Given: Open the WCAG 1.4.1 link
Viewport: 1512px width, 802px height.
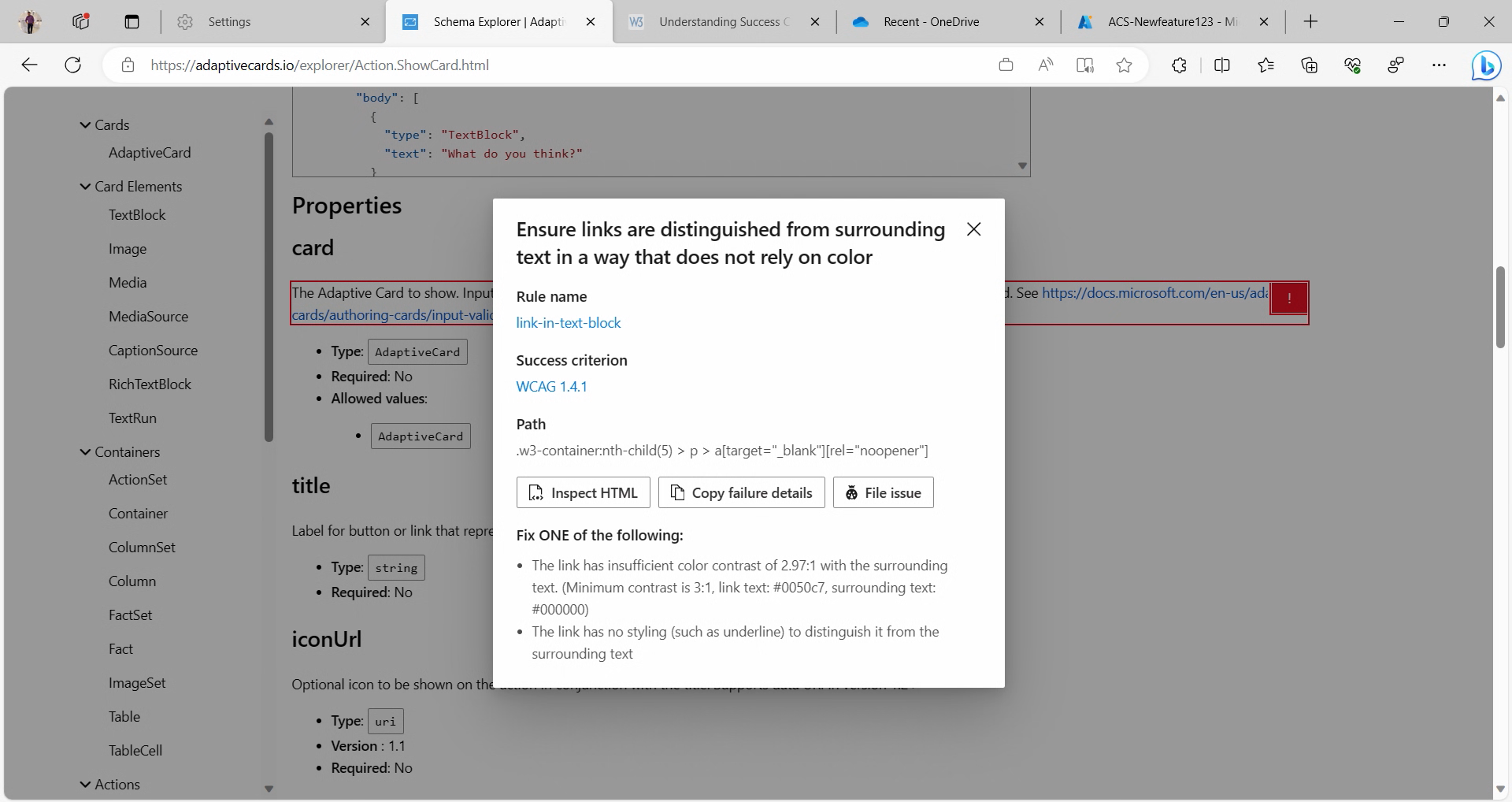Looking at the screenshot, I should tap(551, 386).
